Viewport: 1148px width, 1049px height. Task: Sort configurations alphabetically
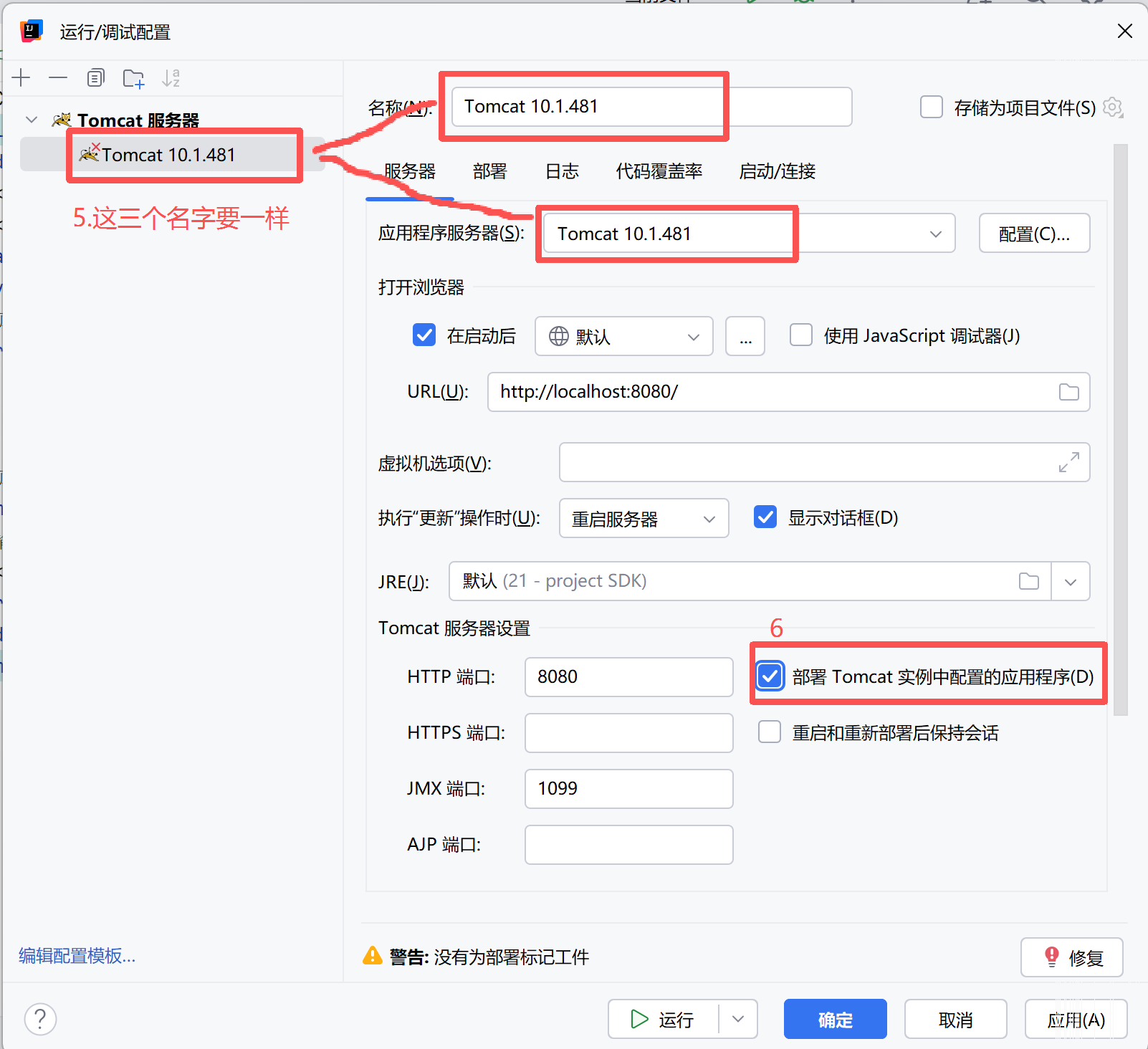(x=171, y=78)
